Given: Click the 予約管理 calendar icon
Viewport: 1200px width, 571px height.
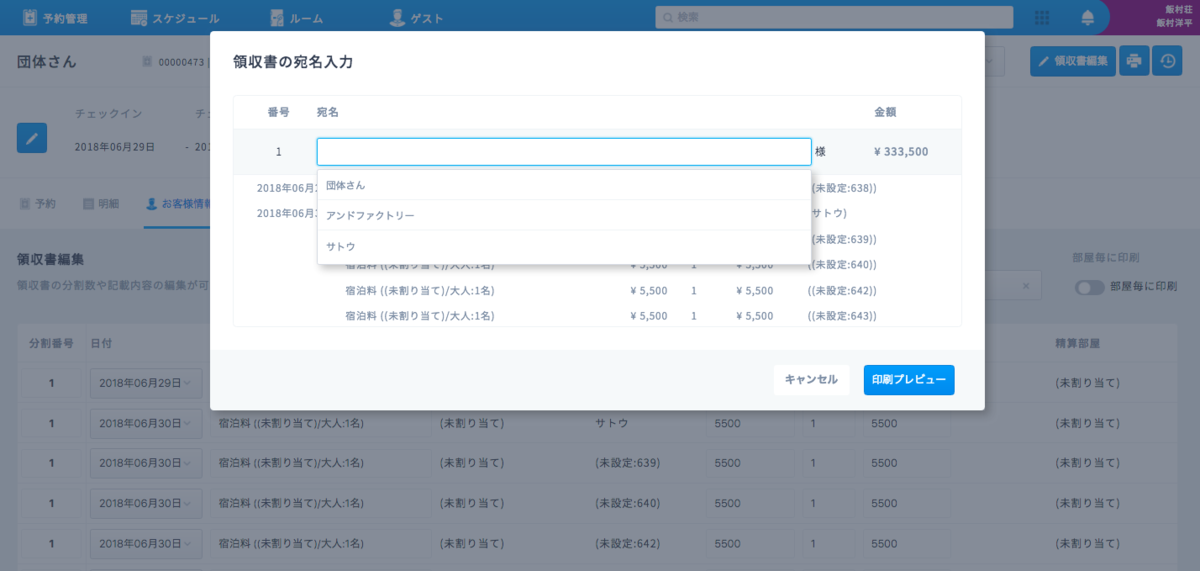Looking at the screenshot, I should pos(30,18).
